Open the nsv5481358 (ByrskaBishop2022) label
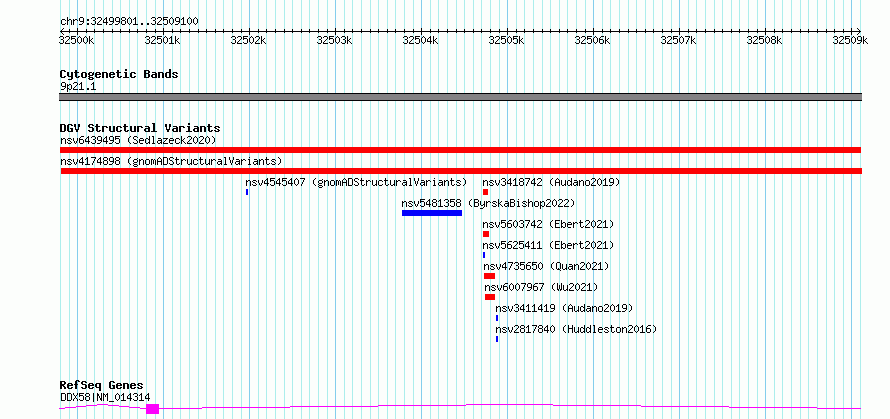 pyautogui.click(x=488, y=203)
